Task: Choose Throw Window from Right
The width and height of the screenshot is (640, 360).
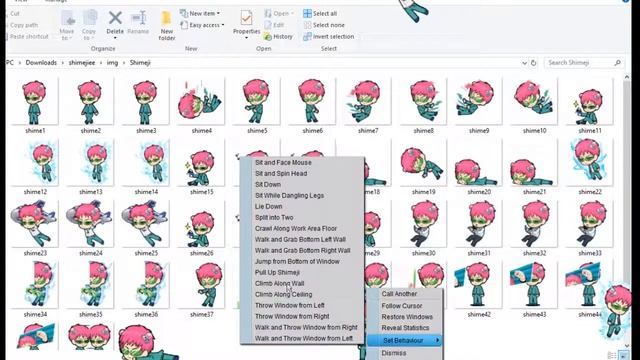Action: pos(292,316)
